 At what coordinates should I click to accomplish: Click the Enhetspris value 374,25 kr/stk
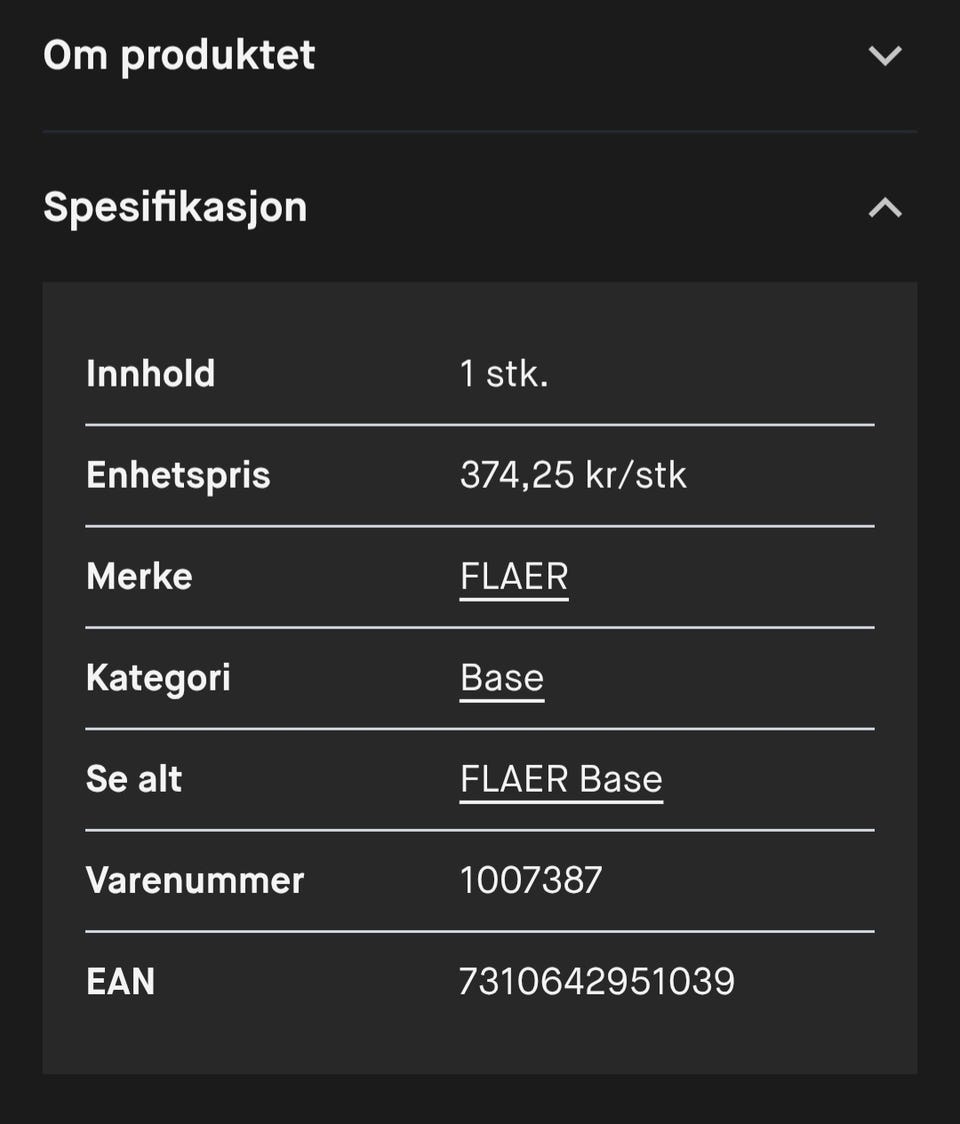(573, 475)
